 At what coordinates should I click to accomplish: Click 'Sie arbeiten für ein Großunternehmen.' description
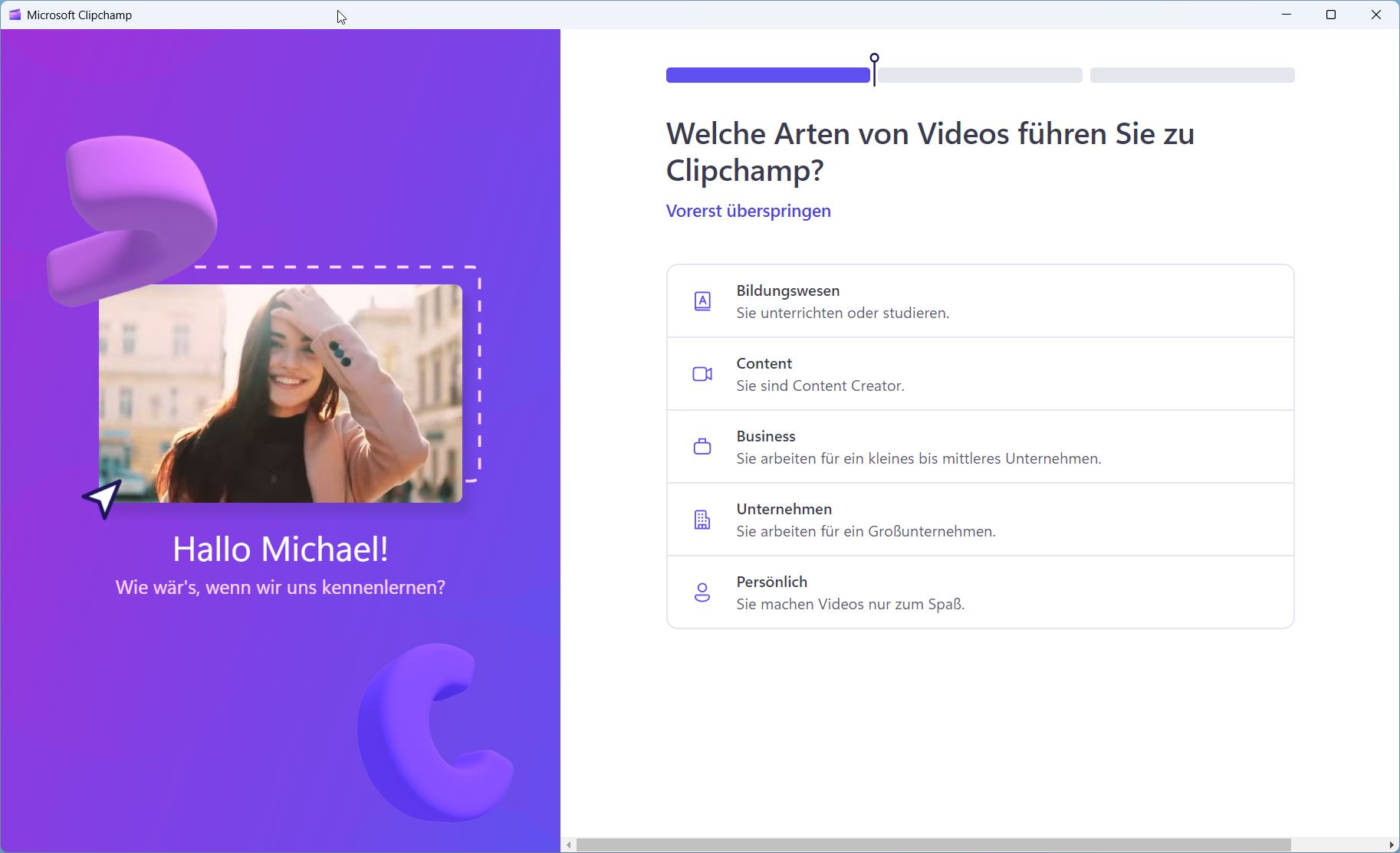[x=866, y=531]
